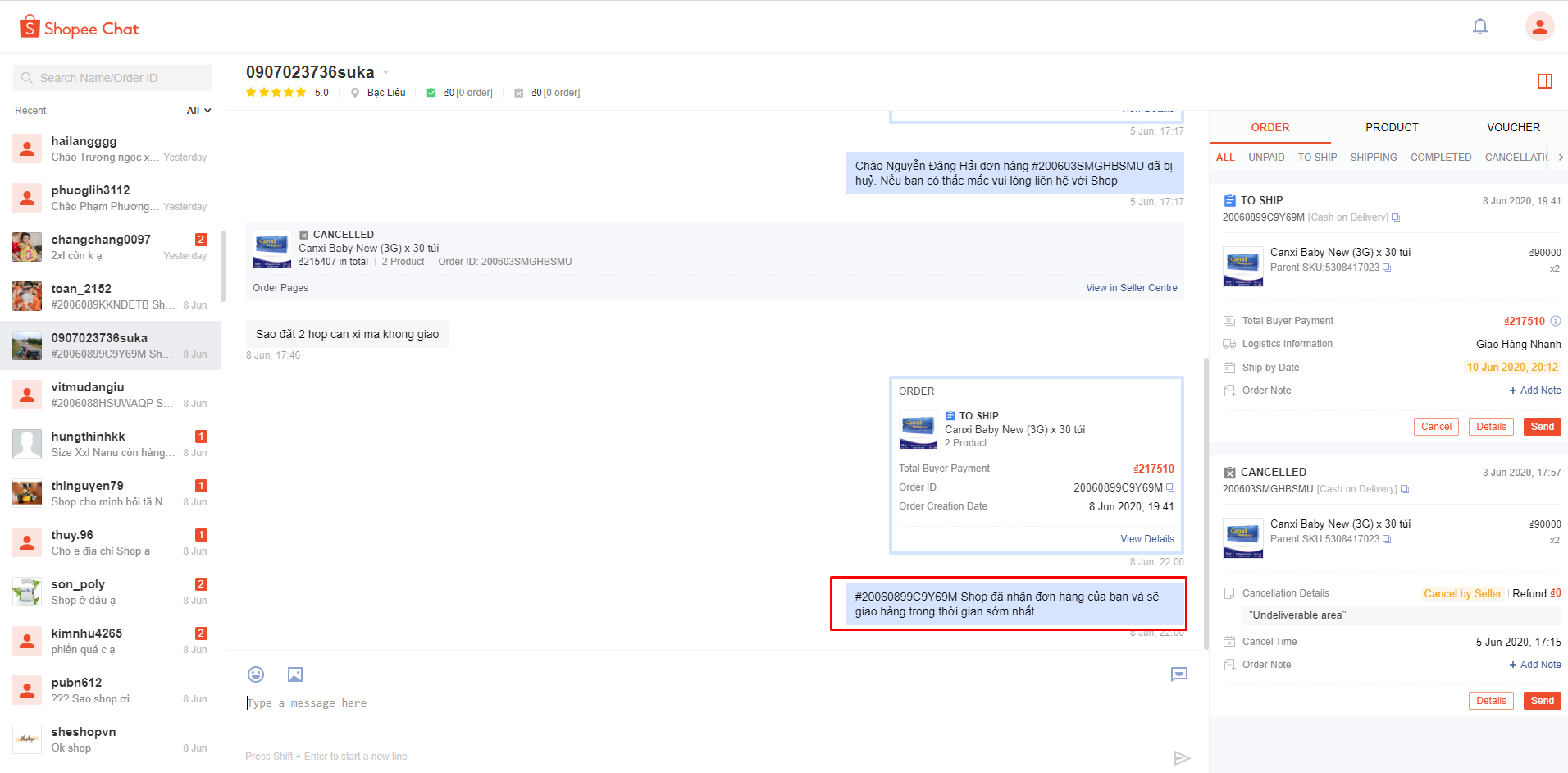
Task: Switch to the PRODUCT tab
Action: point(1392,127)
